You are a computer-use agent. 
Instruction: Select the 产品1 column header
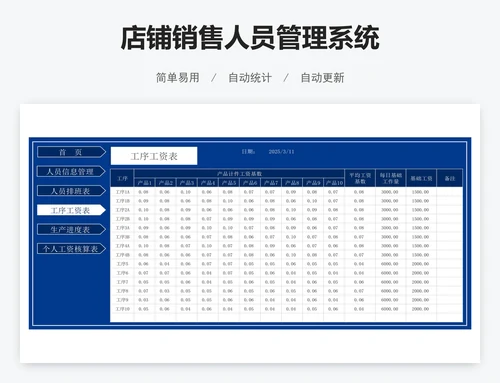click(144, 183)
